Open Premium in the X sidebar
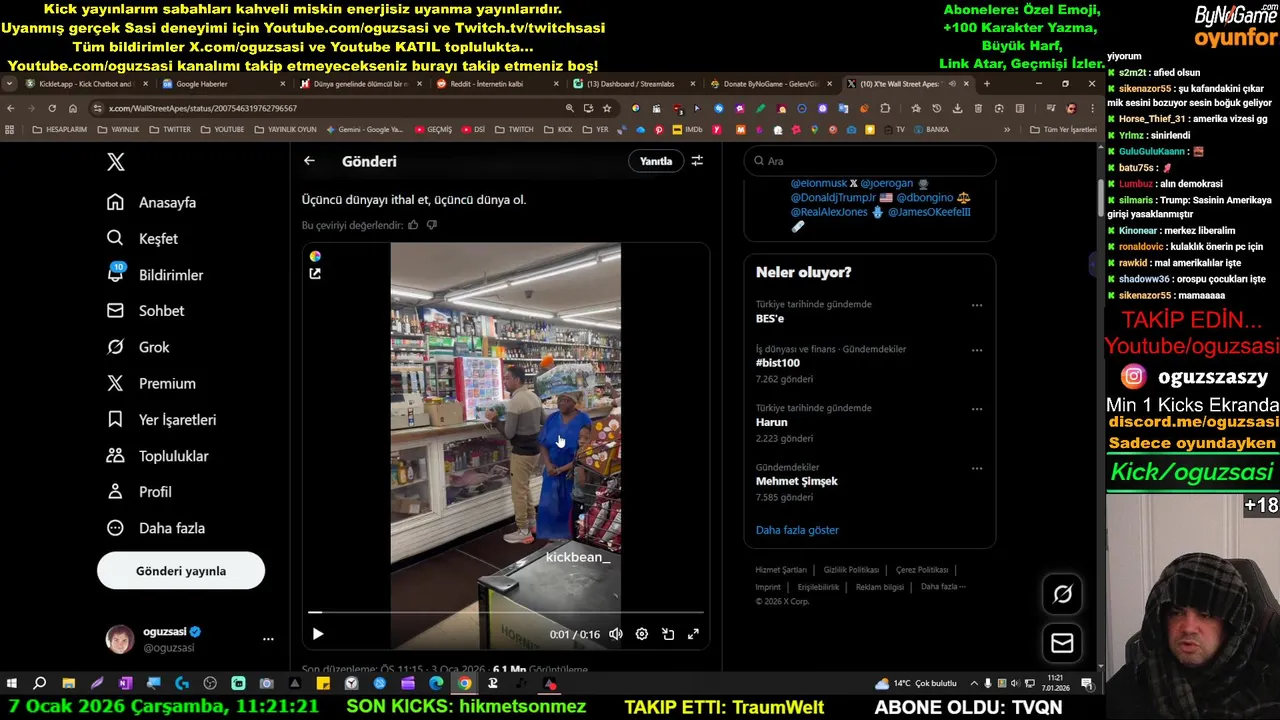 coord(151,383)
